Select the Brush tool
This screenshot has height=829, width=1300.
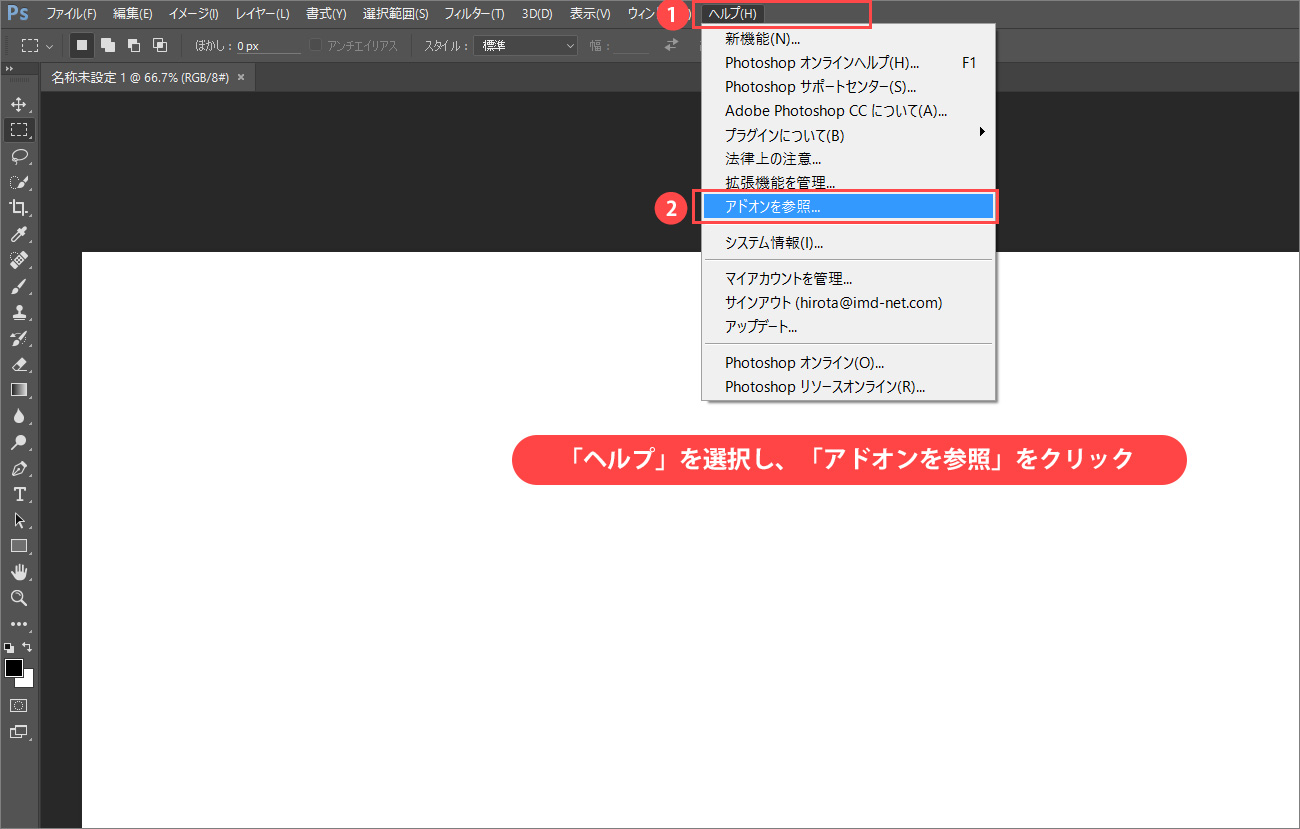[x=19, y=286]
